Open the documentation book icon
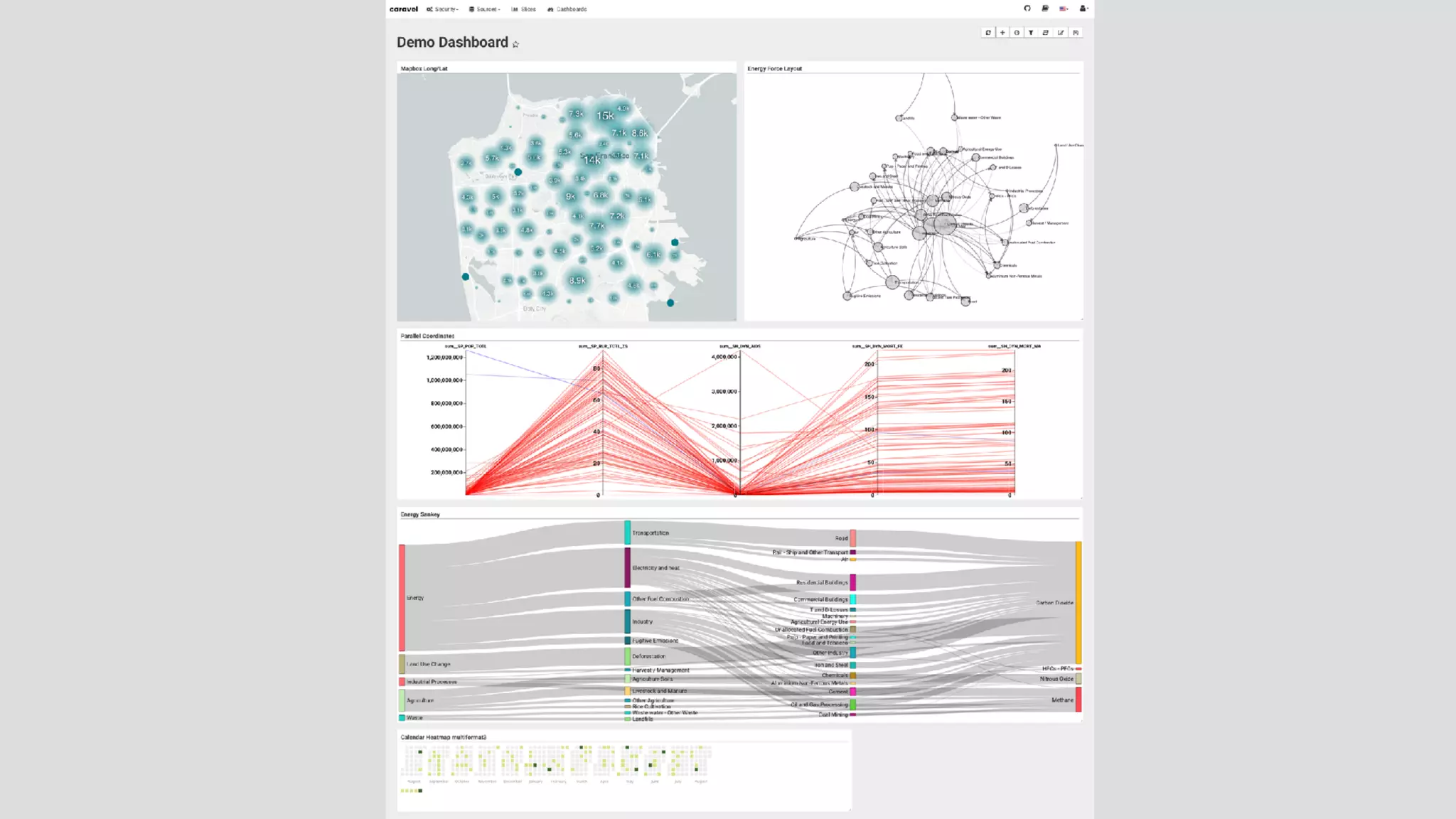This screenshot has width=1456, height=819. click(1045, 9)
